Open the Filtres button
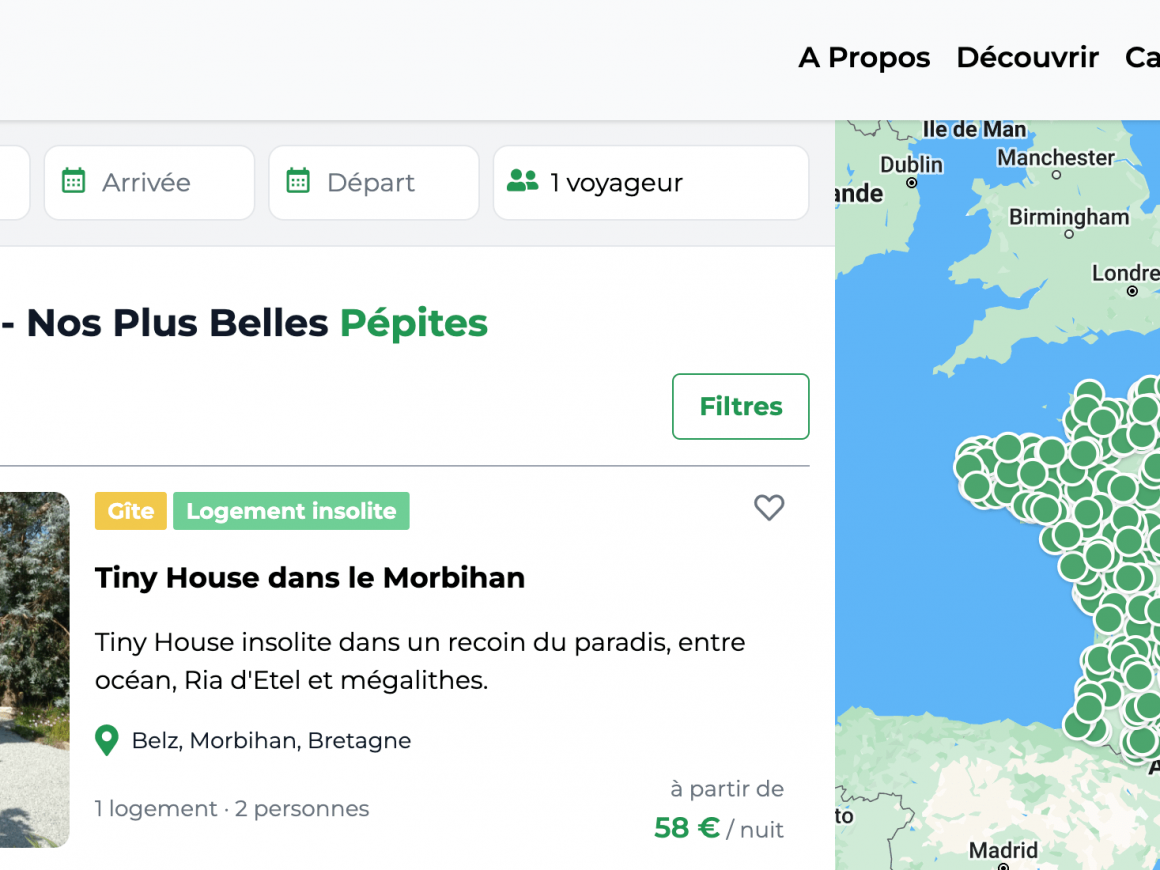 pos(741,406)
